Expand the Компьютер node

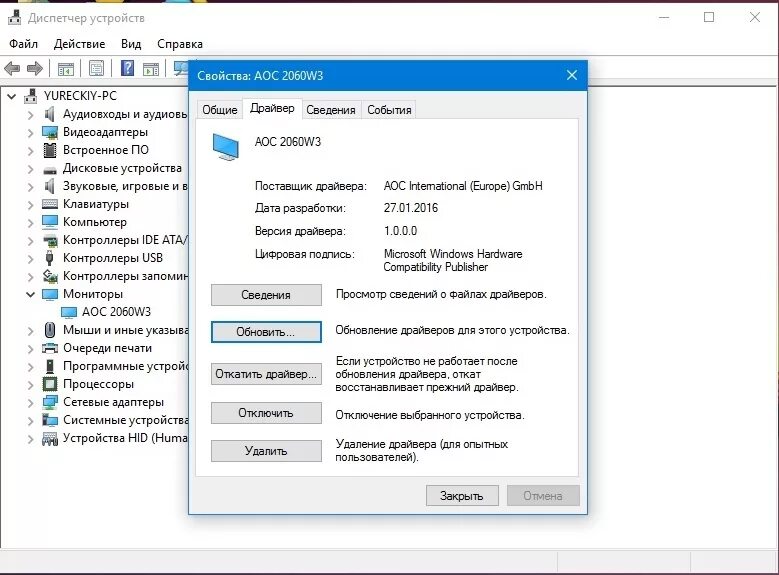[x=30, y=223]
